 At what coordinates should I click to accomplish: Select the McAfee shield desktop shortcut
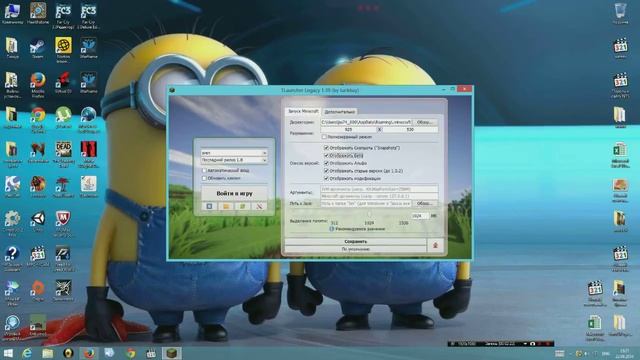[63, 223]
